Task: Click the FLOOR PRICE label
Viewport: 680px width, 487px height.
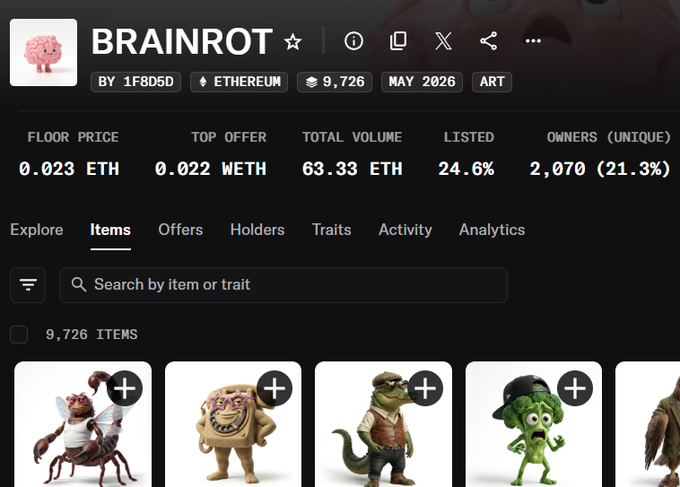Action: 73,137
